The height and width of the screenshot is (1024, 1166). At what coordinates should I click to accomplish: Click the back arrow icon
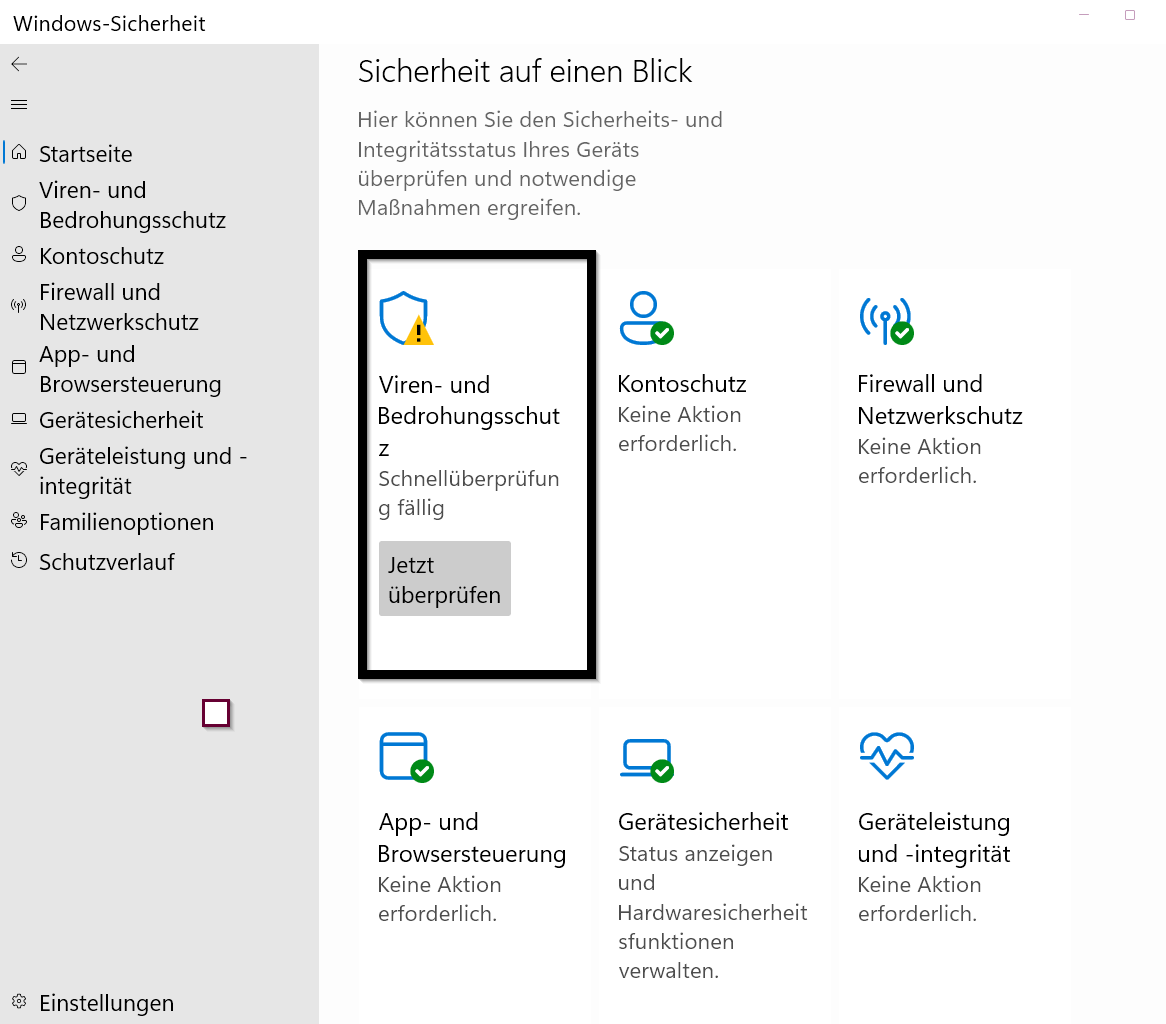(x=19, y=64)
